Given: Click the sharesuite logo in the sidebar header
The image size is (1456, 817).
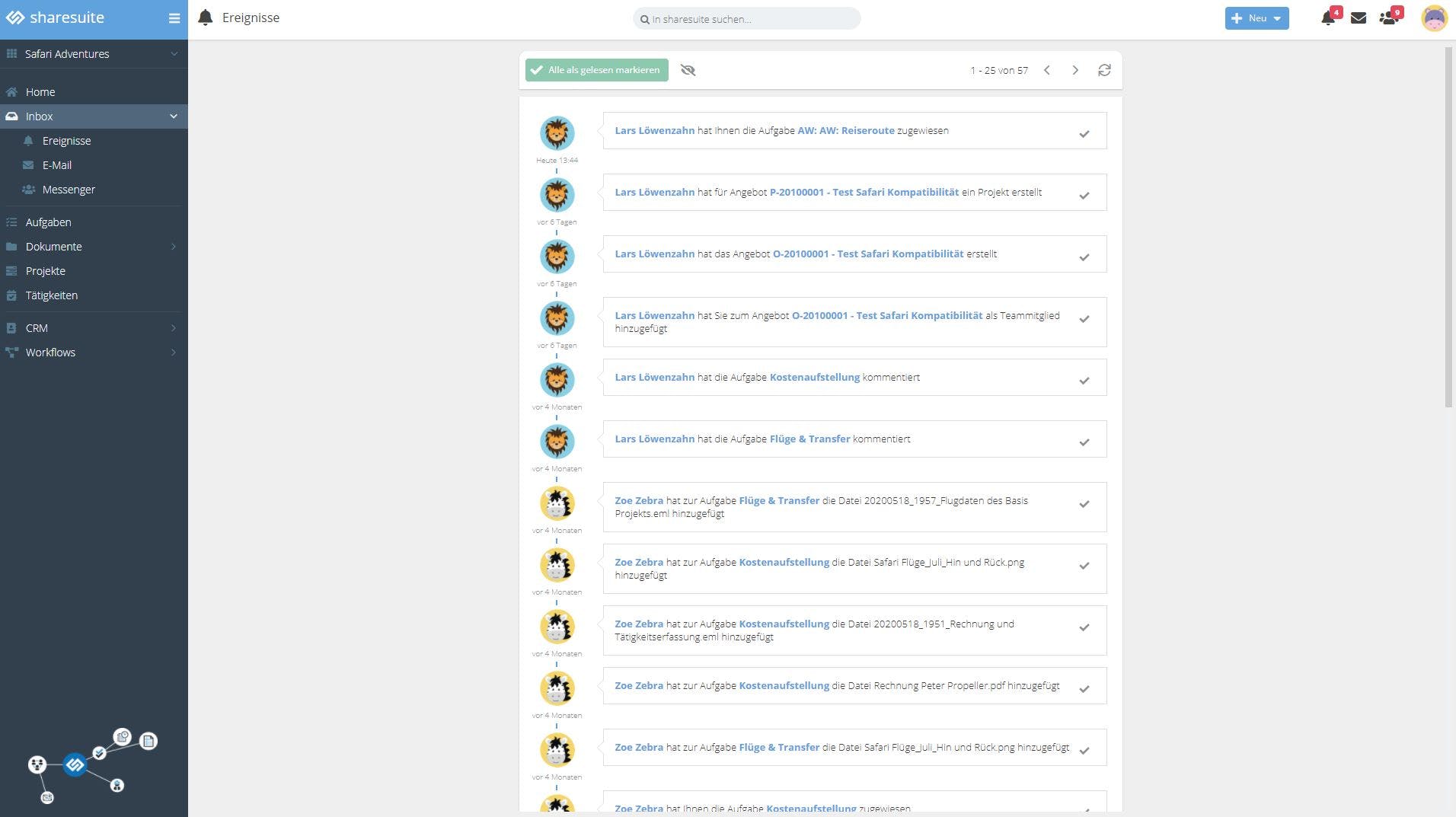Looking at the screenshot, I should [55, 18].
